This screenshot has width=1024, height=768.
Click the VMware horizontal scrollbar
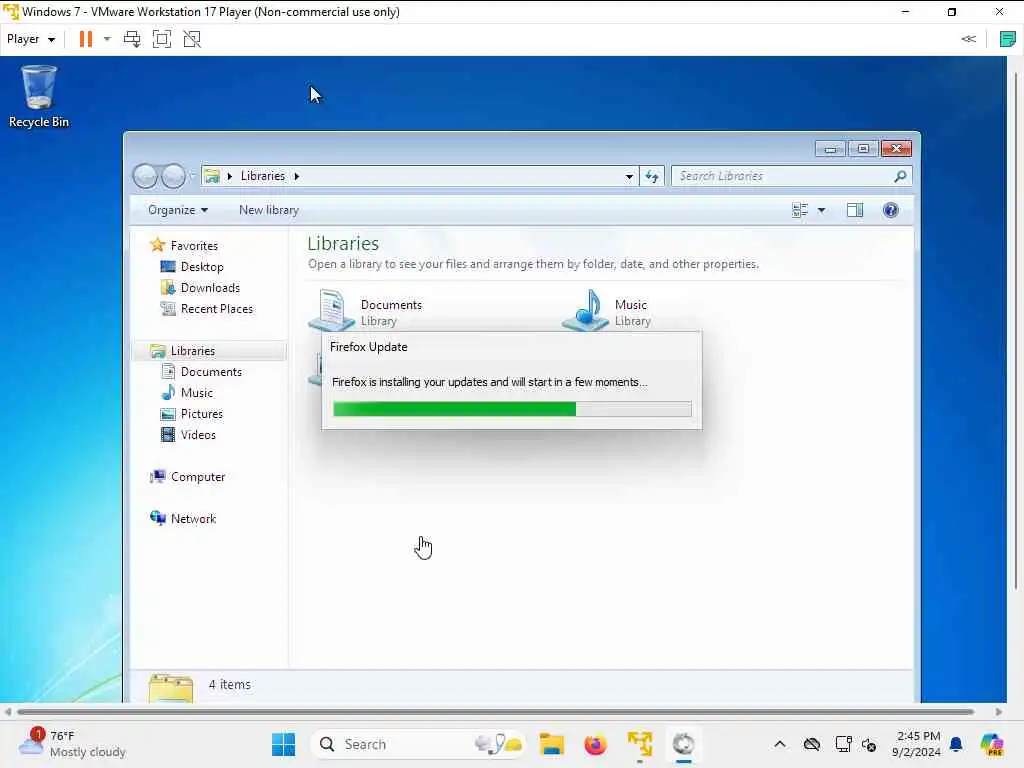tap(495, 712)
